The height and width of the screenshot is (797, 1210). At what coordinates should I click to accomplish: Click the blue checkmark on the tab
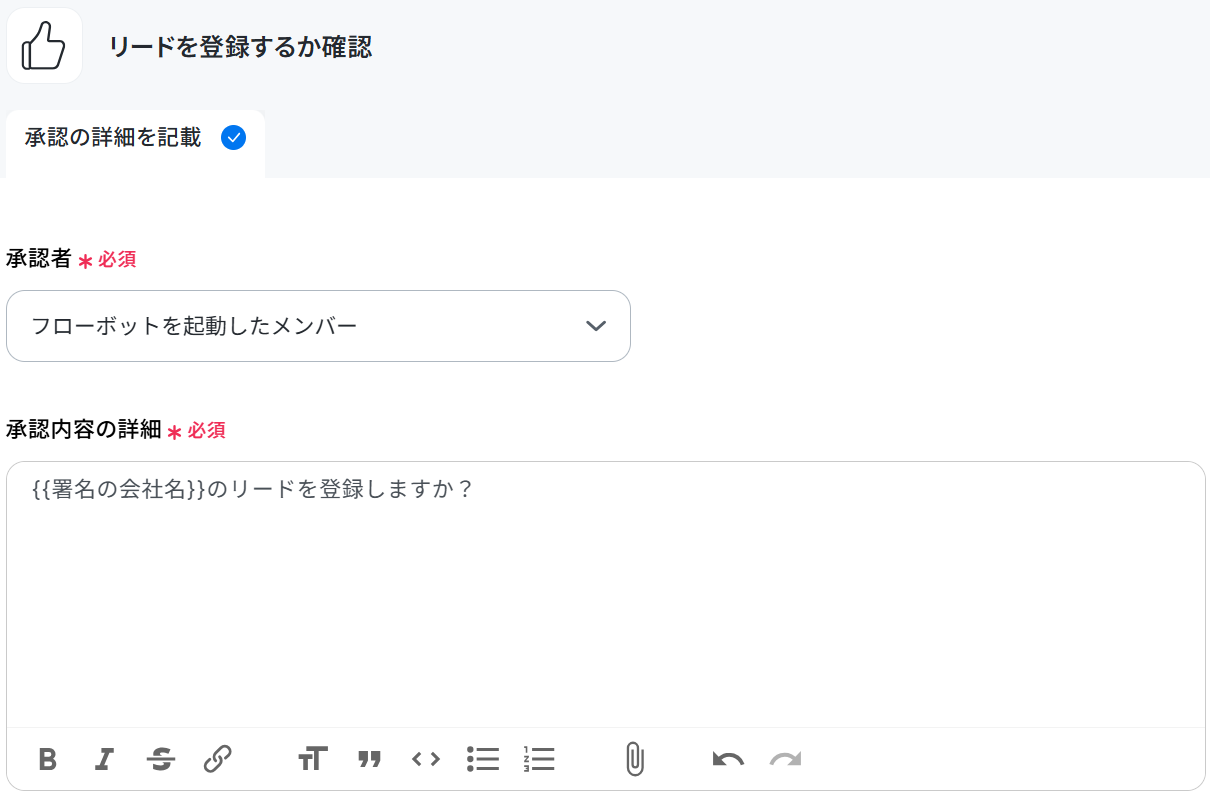coord(233,138)
